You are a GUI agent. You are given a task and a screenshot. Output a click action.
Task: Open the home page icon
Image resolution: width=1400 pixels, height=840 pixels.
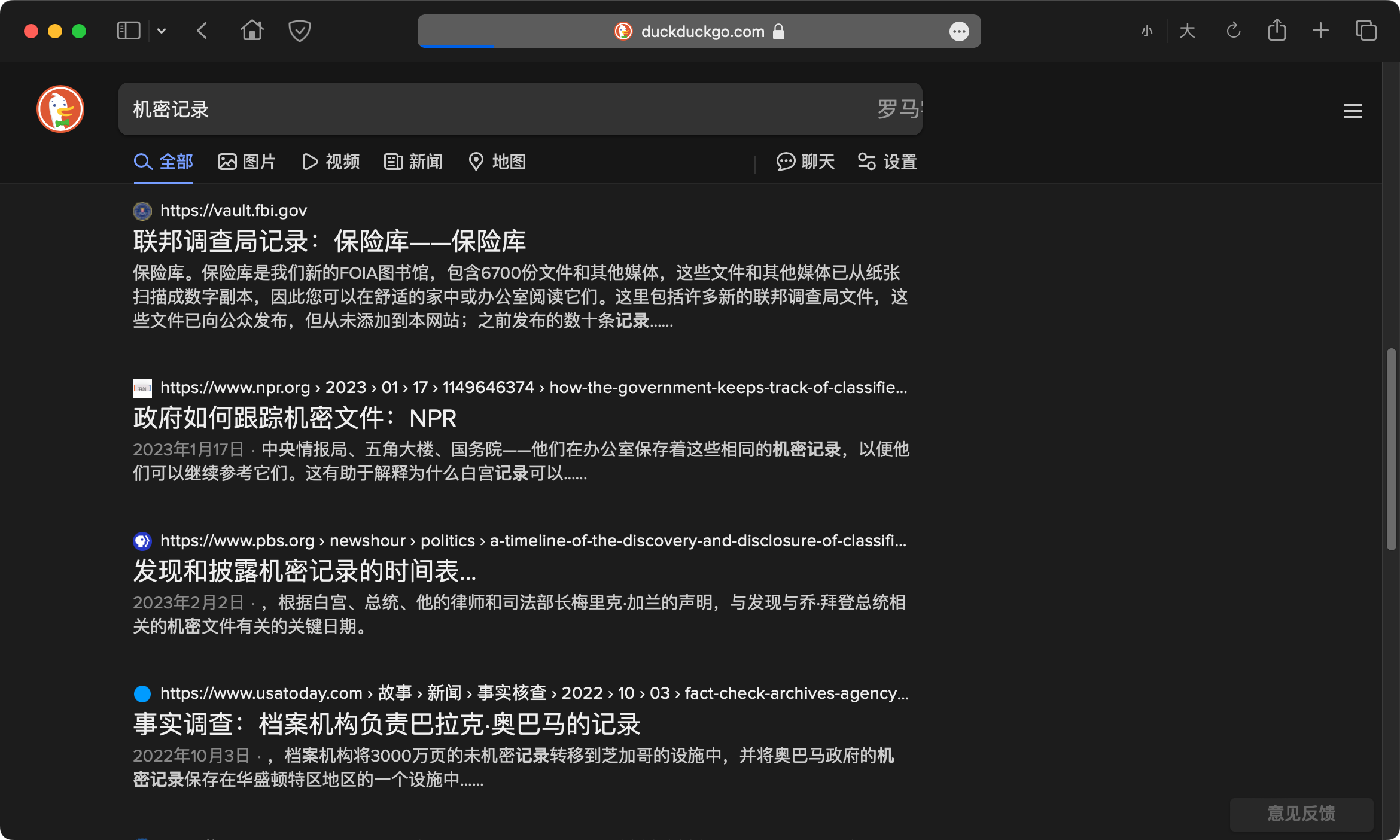click(x=252, y=30)
